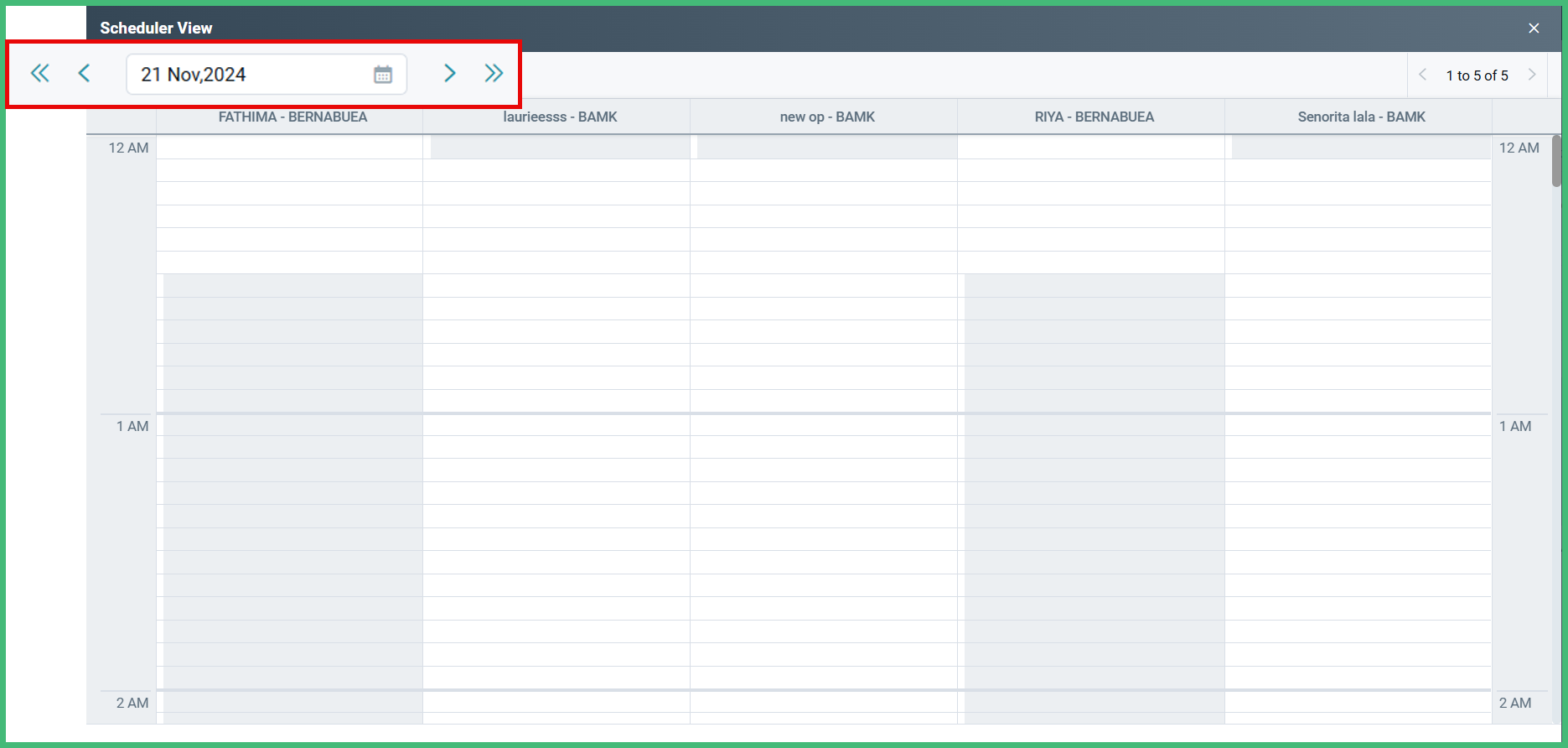Screen dimensions: 1568x748
Task: Click the 12 AM label in the right time column
Action: [x=1519, y=148]
